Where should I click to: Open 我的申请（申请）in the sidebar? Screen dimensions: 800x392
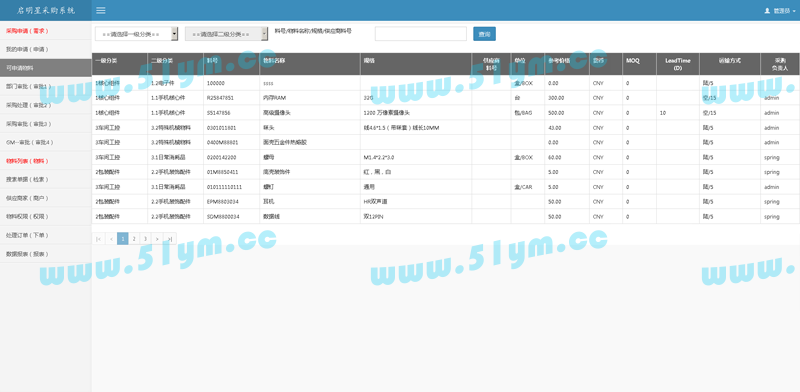[46, 50]
